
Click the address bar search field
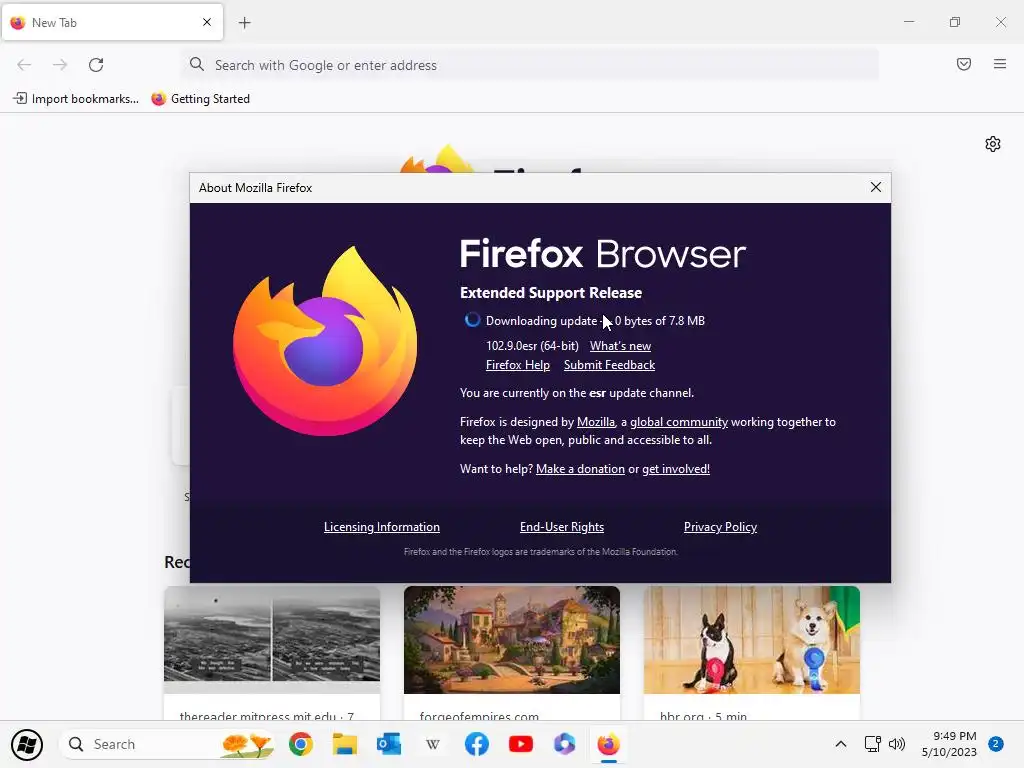pyautogui.click(x=530, y=65)
